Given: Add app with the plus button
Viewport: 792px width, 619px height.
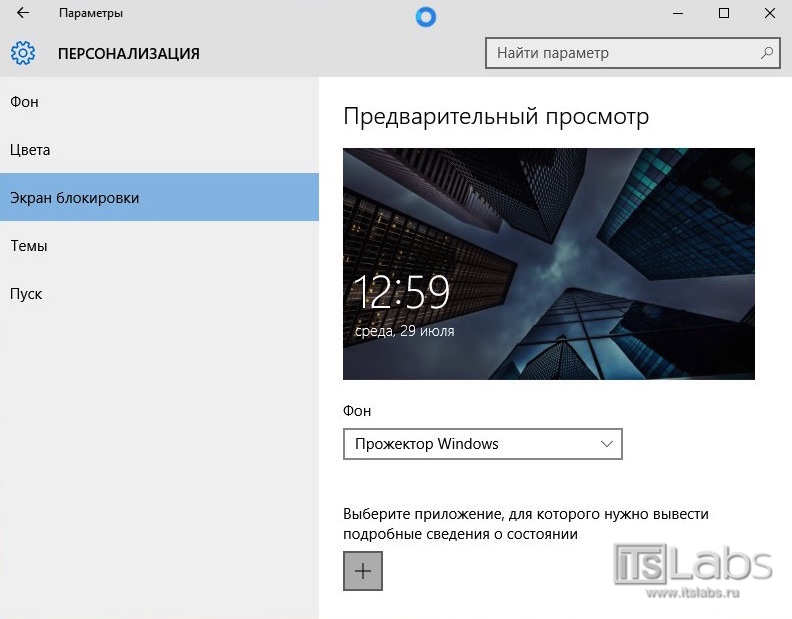Looking at the screenshot, I should [363, 571].
